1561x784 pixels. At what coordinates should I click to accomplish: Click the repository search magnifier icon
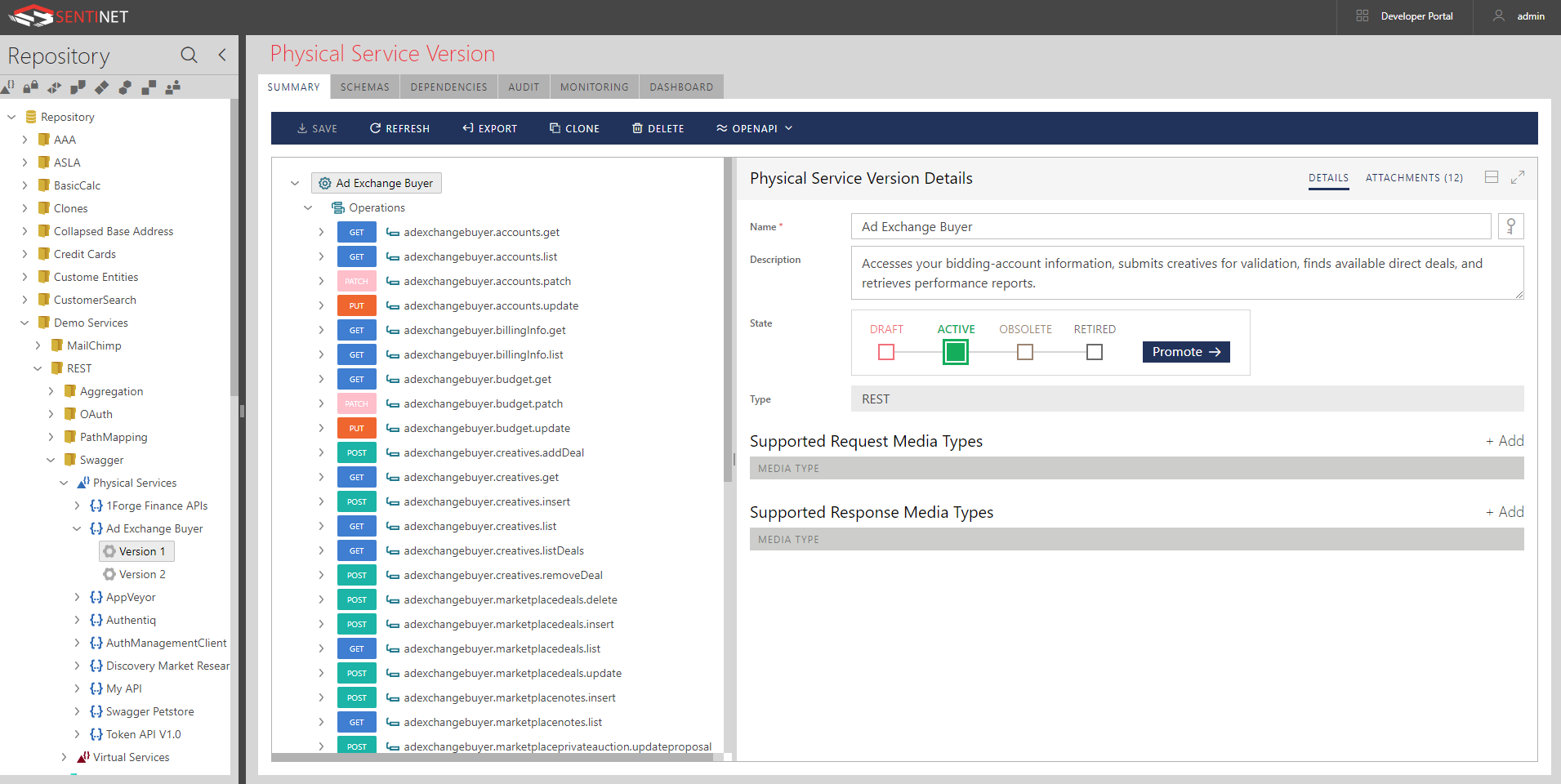(189, 55)
